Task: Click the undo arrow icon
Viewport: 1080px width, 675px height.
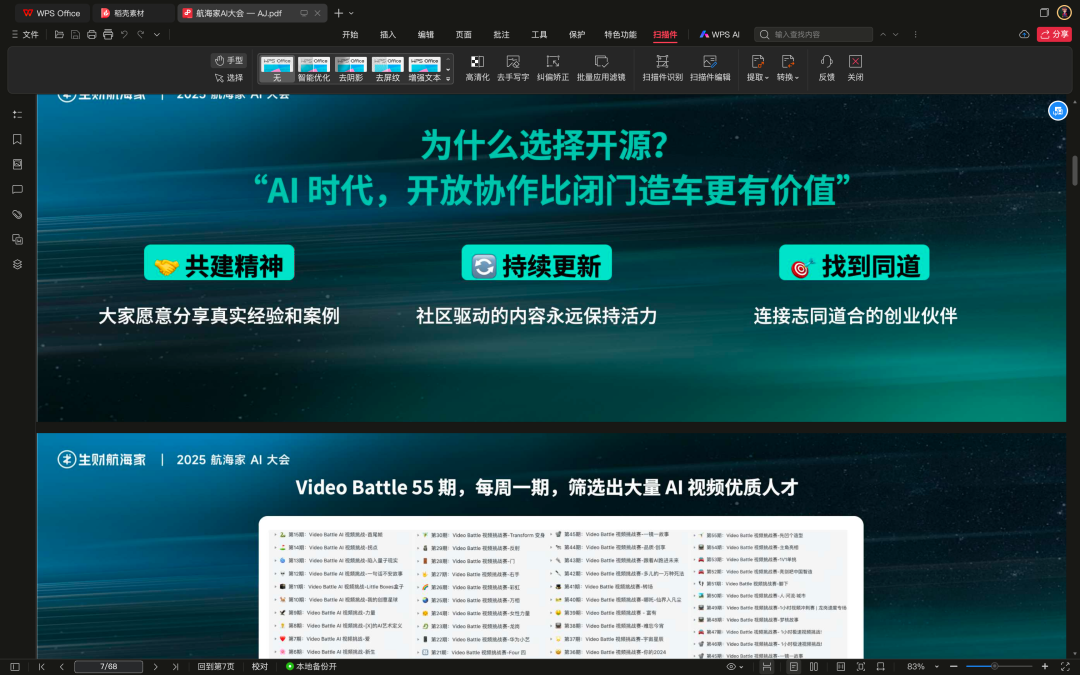Action: [x=125, y=34]
